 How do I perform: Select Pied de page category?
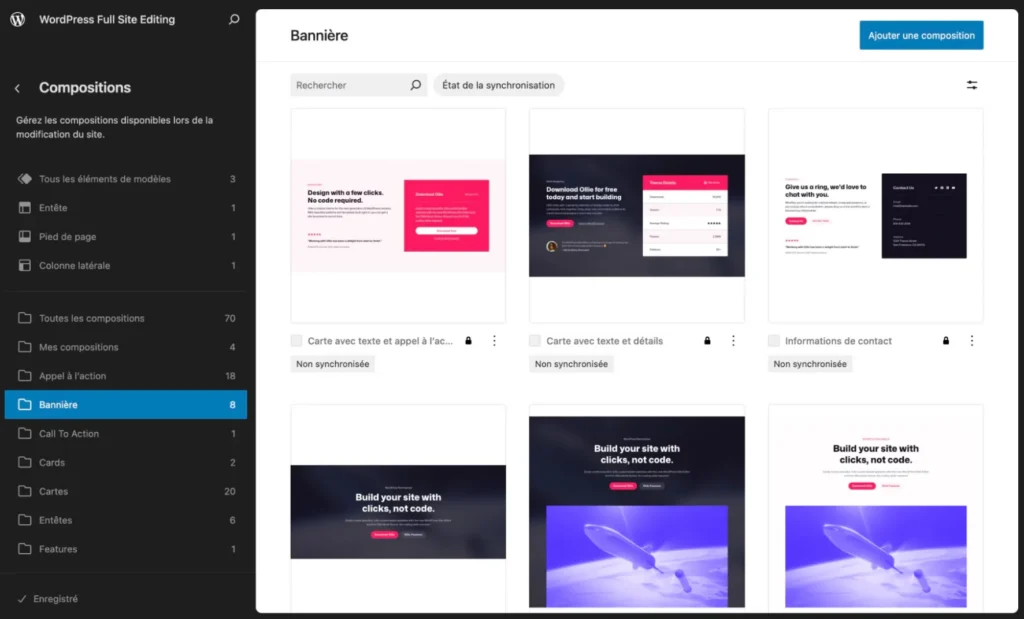point(126,236)
